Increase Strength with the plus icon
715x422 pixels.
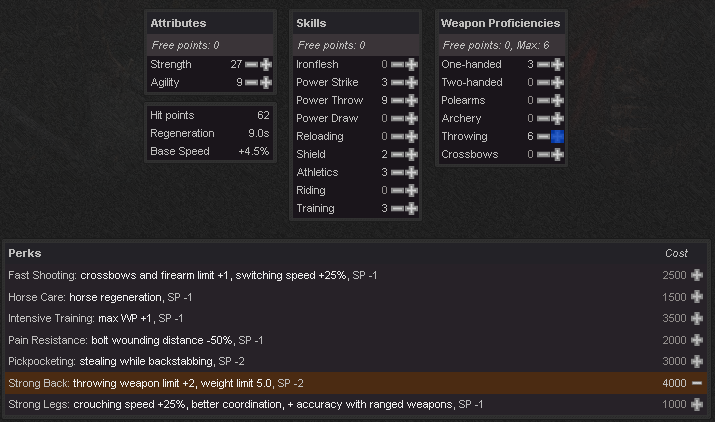266,64
